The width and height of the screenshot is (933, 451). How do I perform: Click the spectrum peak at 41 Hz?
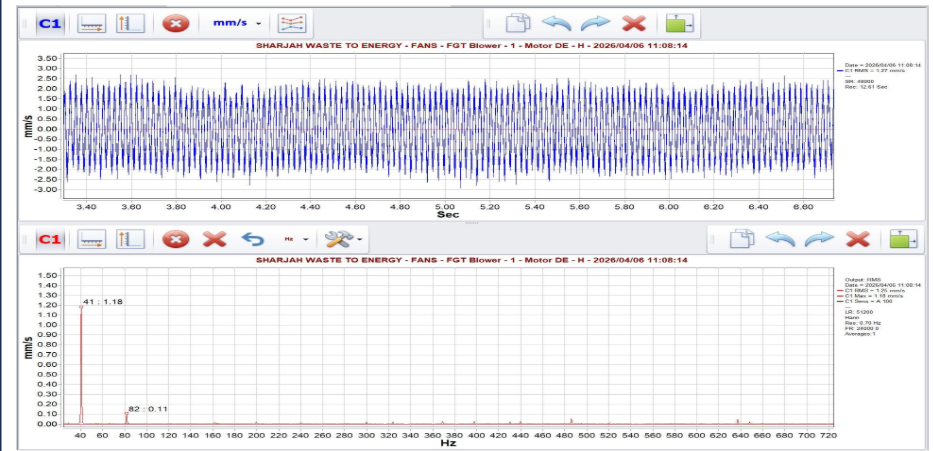pyautogui.click(x=81, y=307)
